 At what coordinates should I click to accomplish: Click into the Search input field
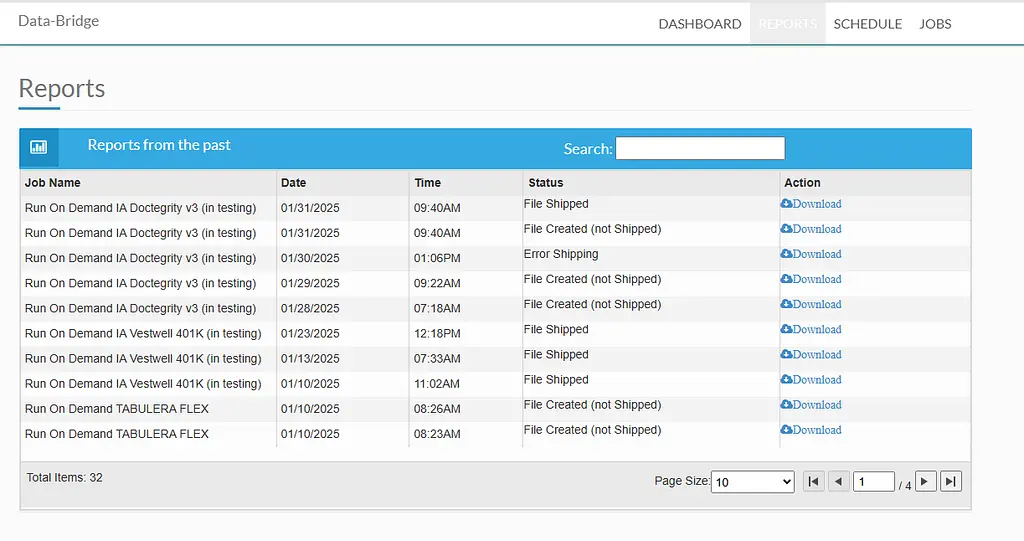coord(700,148)
